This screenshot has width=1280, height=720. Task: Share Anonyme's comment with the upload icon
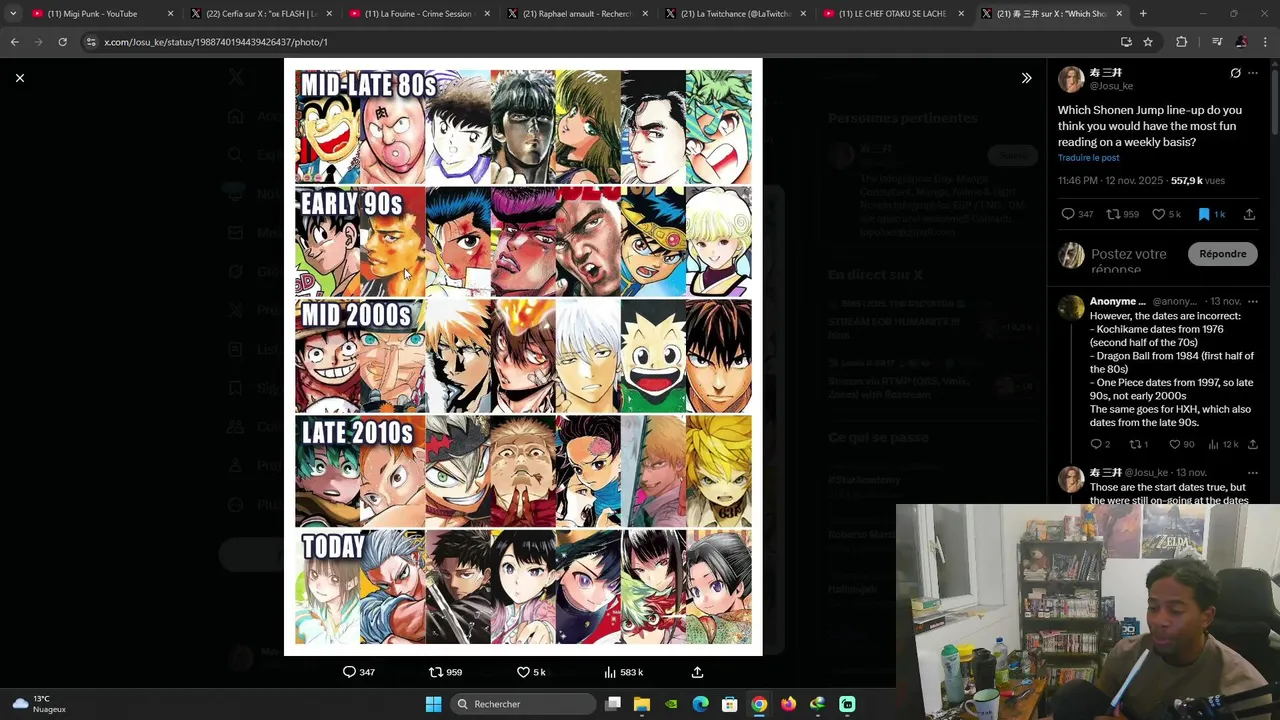click(x=1252, y=444)
